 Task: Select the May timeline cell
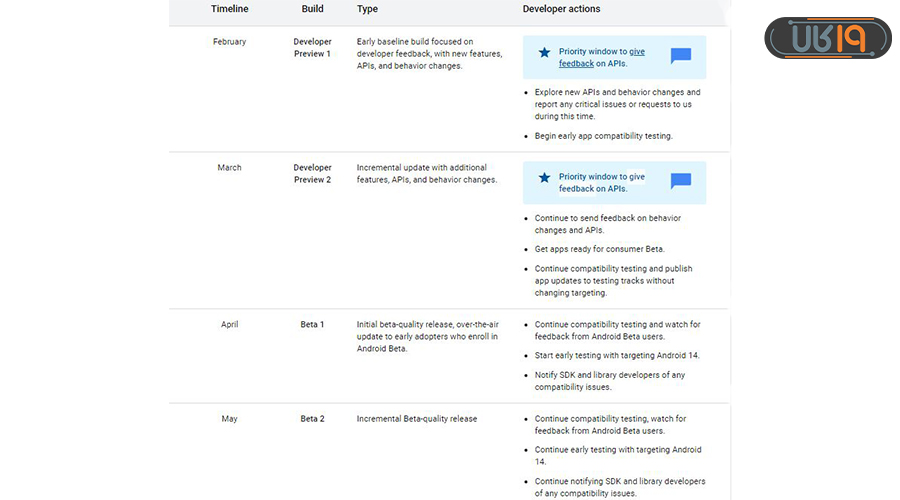(229, 418)
